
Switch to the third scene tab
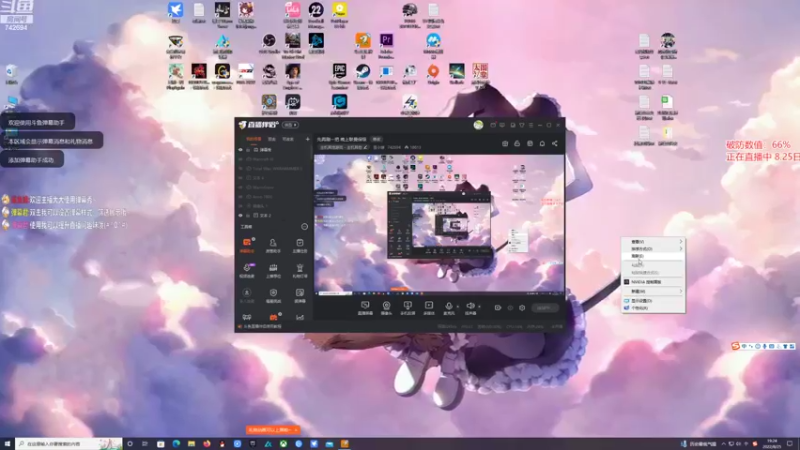(x=288, y=139)
